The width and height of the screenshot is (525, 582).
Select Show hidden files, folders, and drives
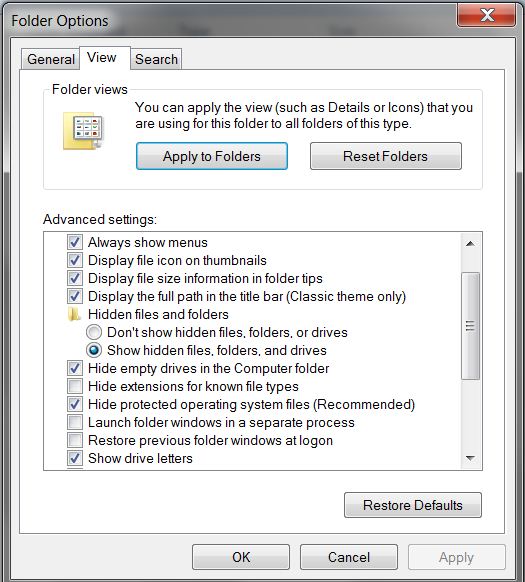(x=94, y=350)
